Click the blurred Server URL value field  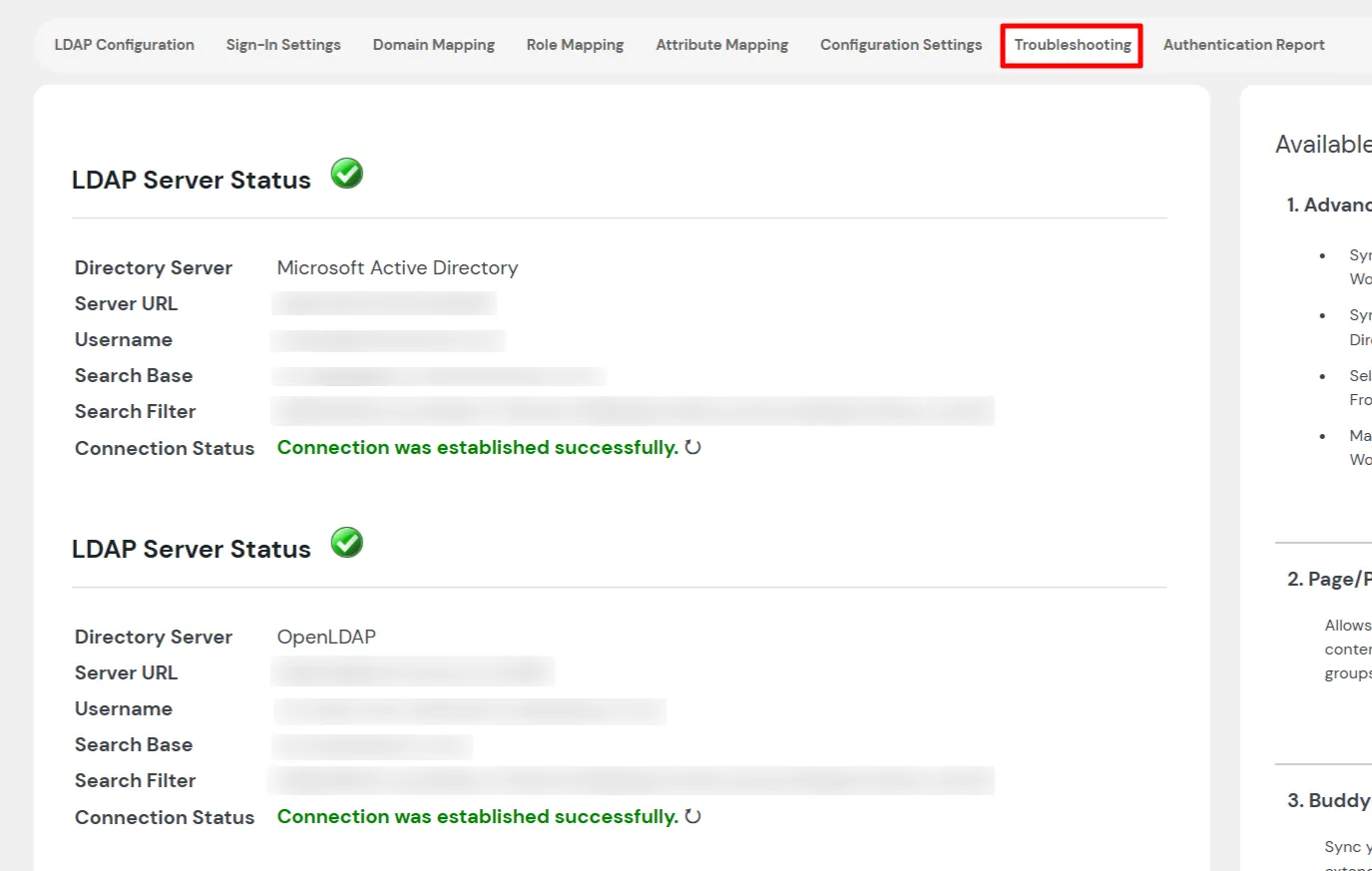[384, 303]
